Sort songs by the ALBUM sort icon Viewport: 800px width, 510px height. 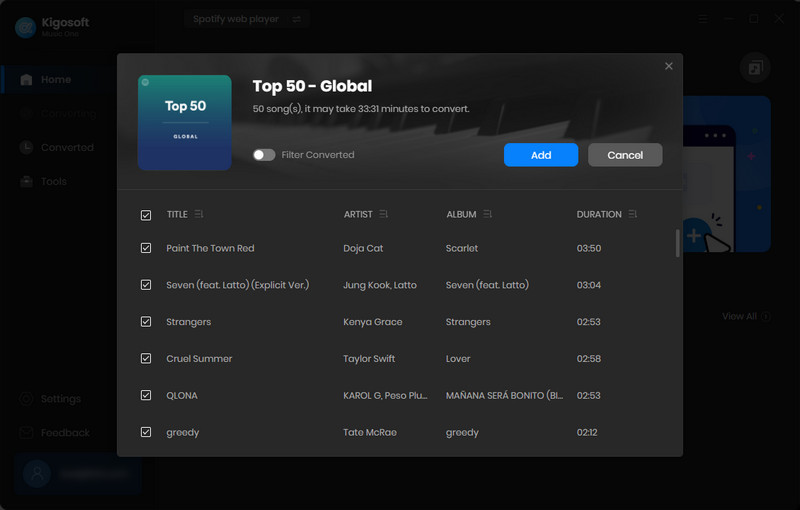pyautogui.click(x=488, y=214)
